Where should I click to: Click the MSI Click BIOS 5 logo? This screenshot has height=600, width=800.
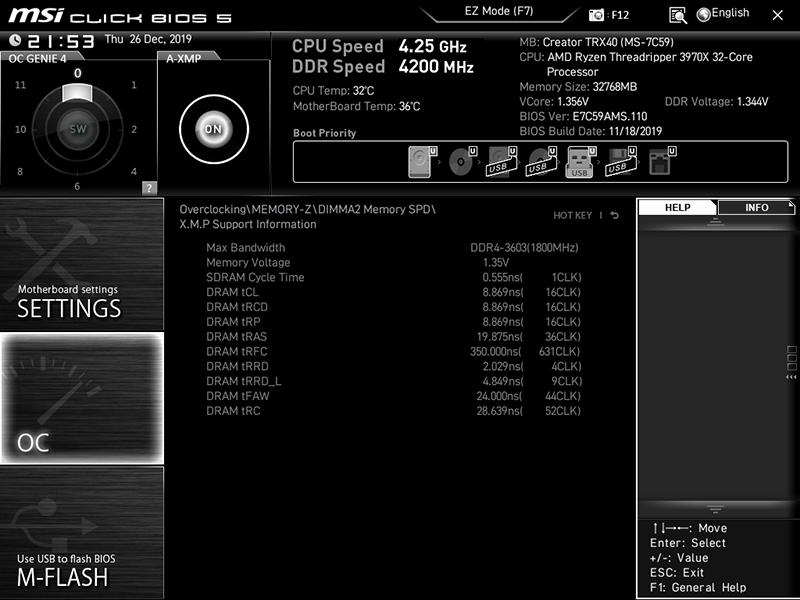pyautogui.click(x=120, y=16)
